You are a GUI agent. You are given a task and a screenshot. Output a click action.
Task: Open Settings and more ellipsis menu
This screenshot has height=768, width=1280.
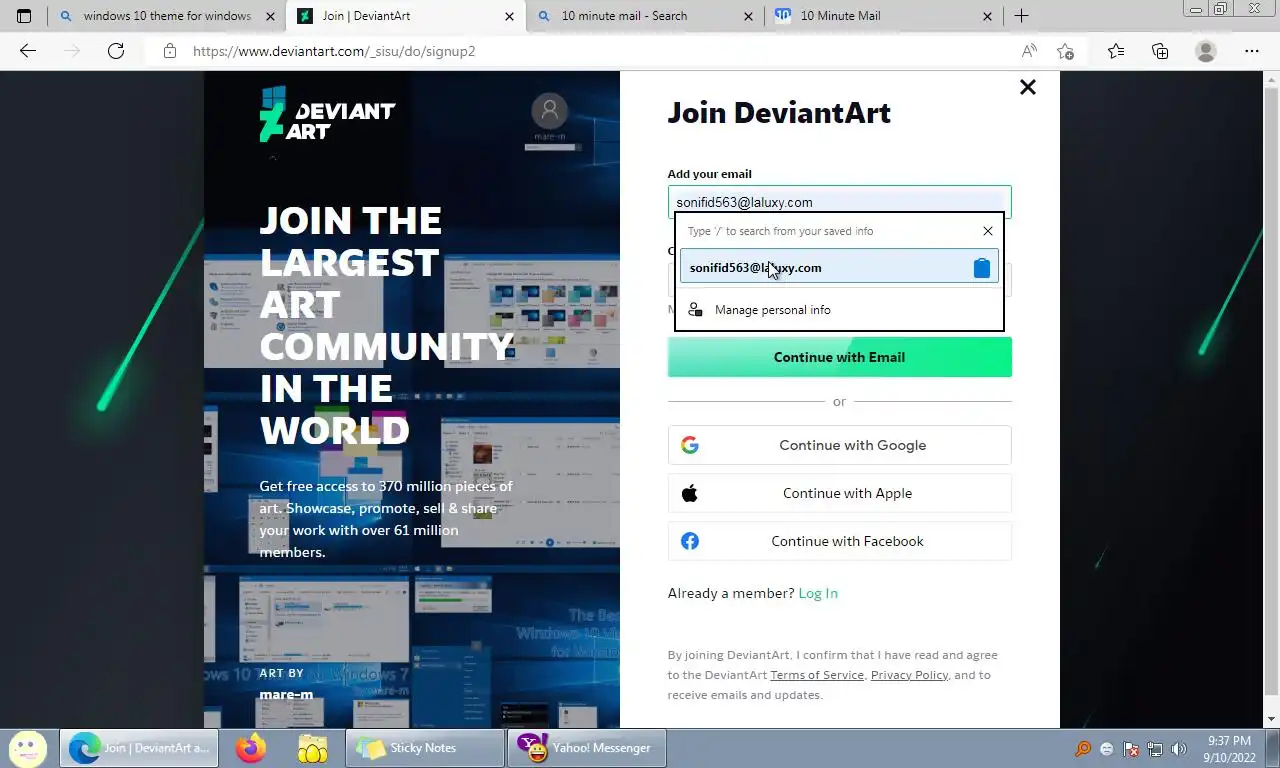(x=1252, y=51)
